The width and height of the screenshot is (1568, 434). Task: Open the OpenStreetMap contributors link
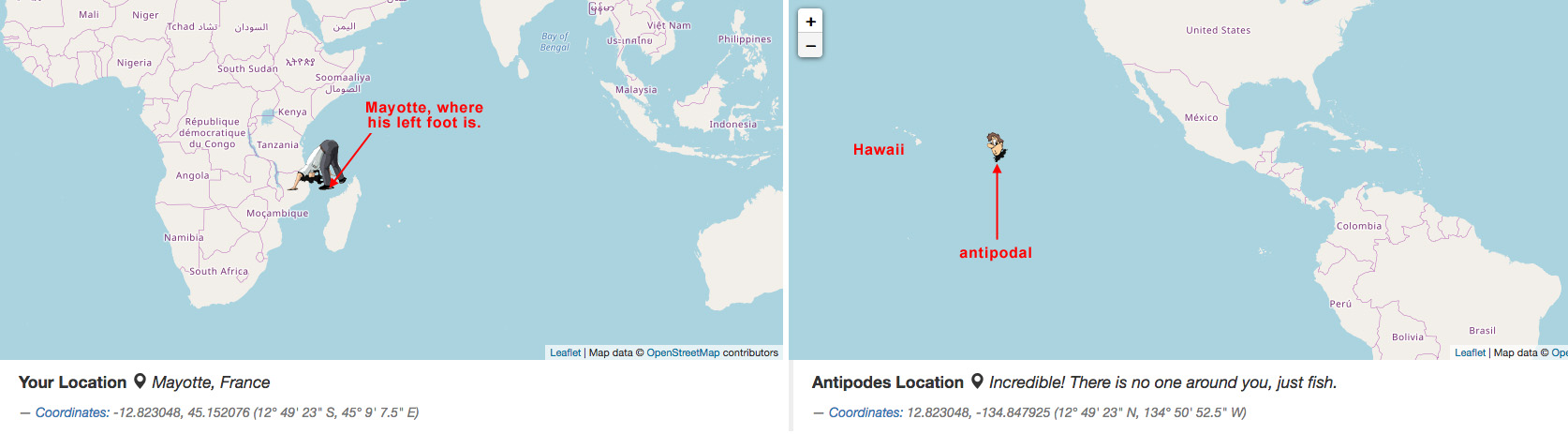683,352
